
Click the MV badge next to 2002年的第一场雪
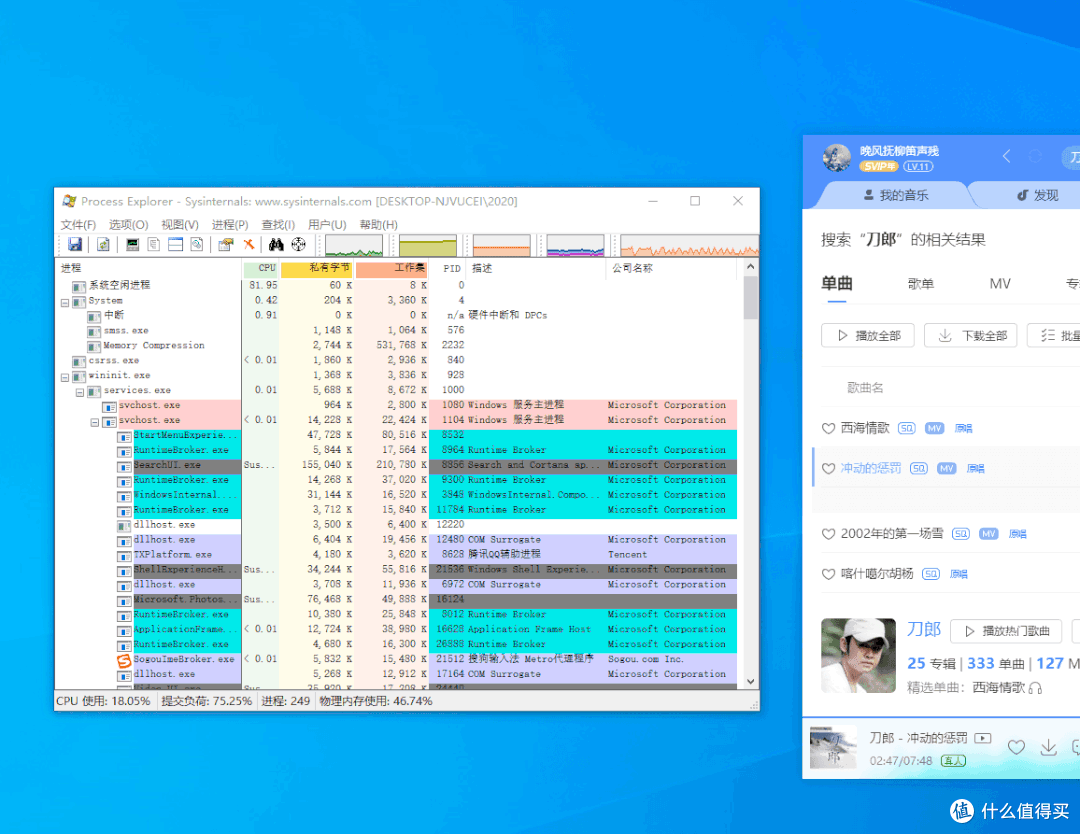tap(988, 534)
